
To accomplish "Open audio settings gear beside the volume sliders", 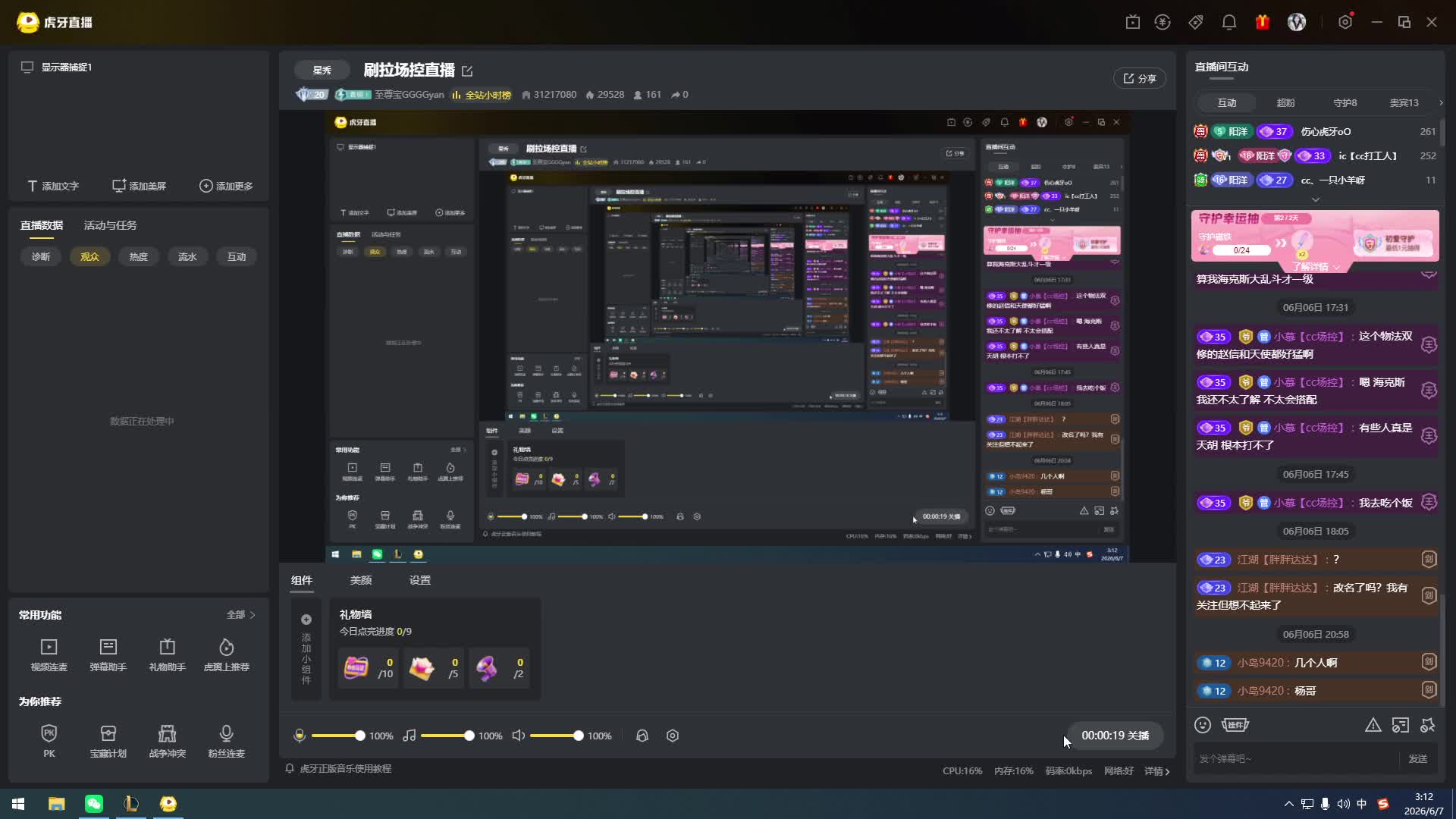I will 673,736.
